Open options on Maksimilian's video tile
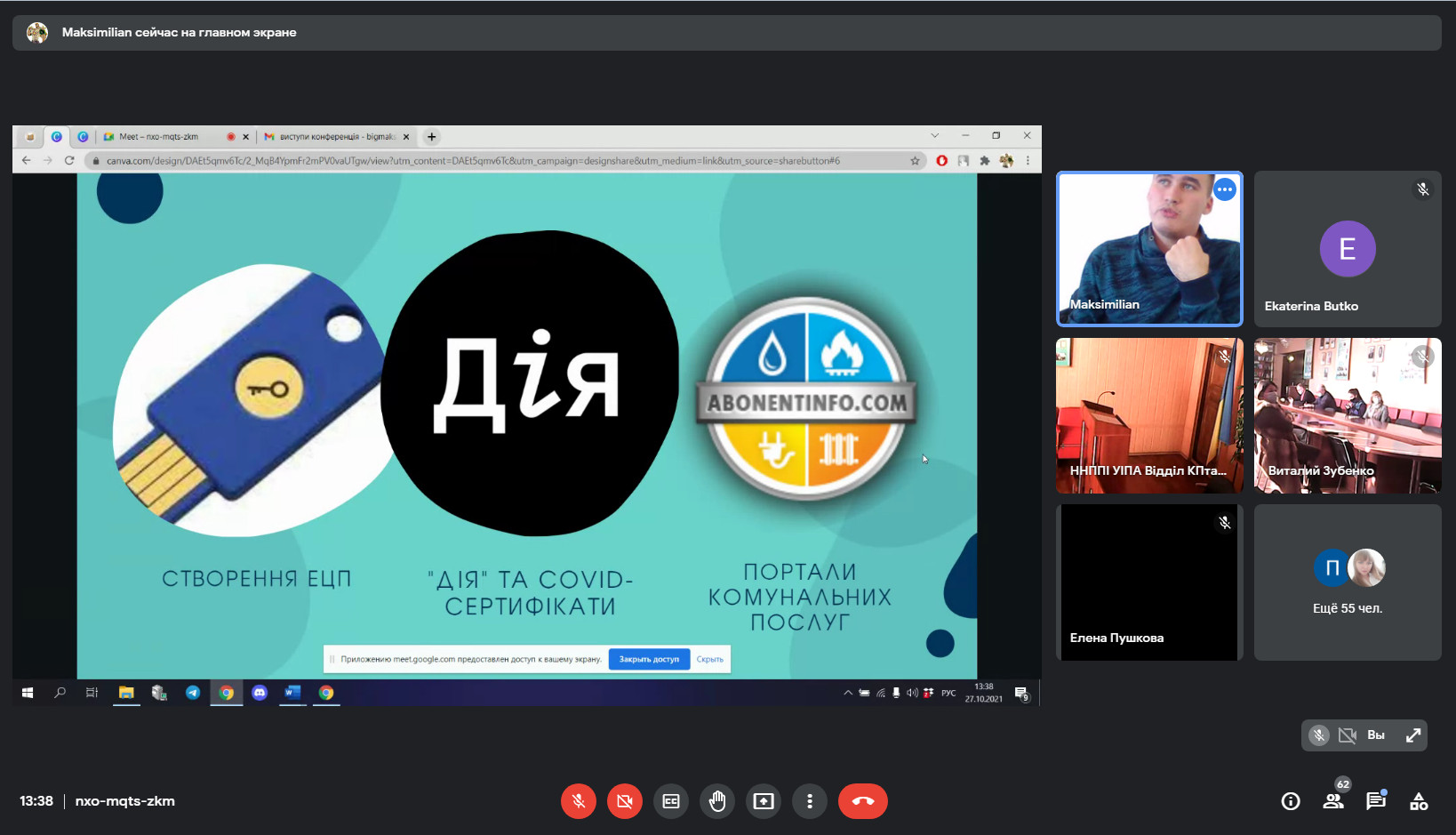This screenshot has height=835, width=1456. 1225,189
